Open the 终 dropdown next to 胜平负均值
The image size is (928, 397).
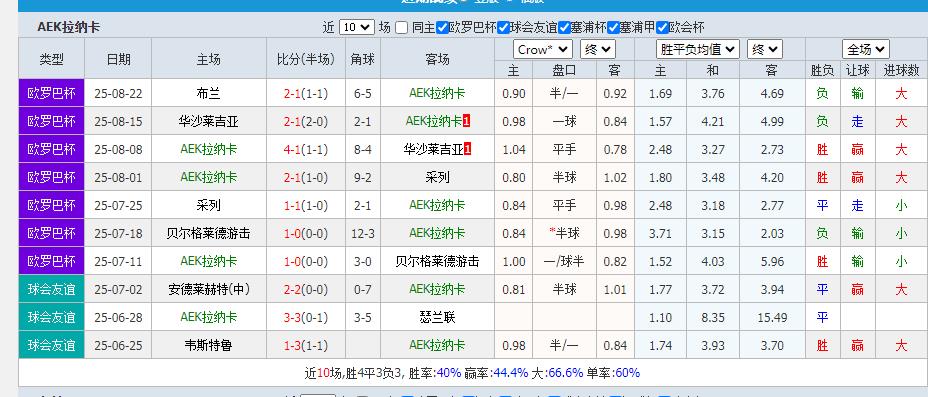tap(765, 49)
